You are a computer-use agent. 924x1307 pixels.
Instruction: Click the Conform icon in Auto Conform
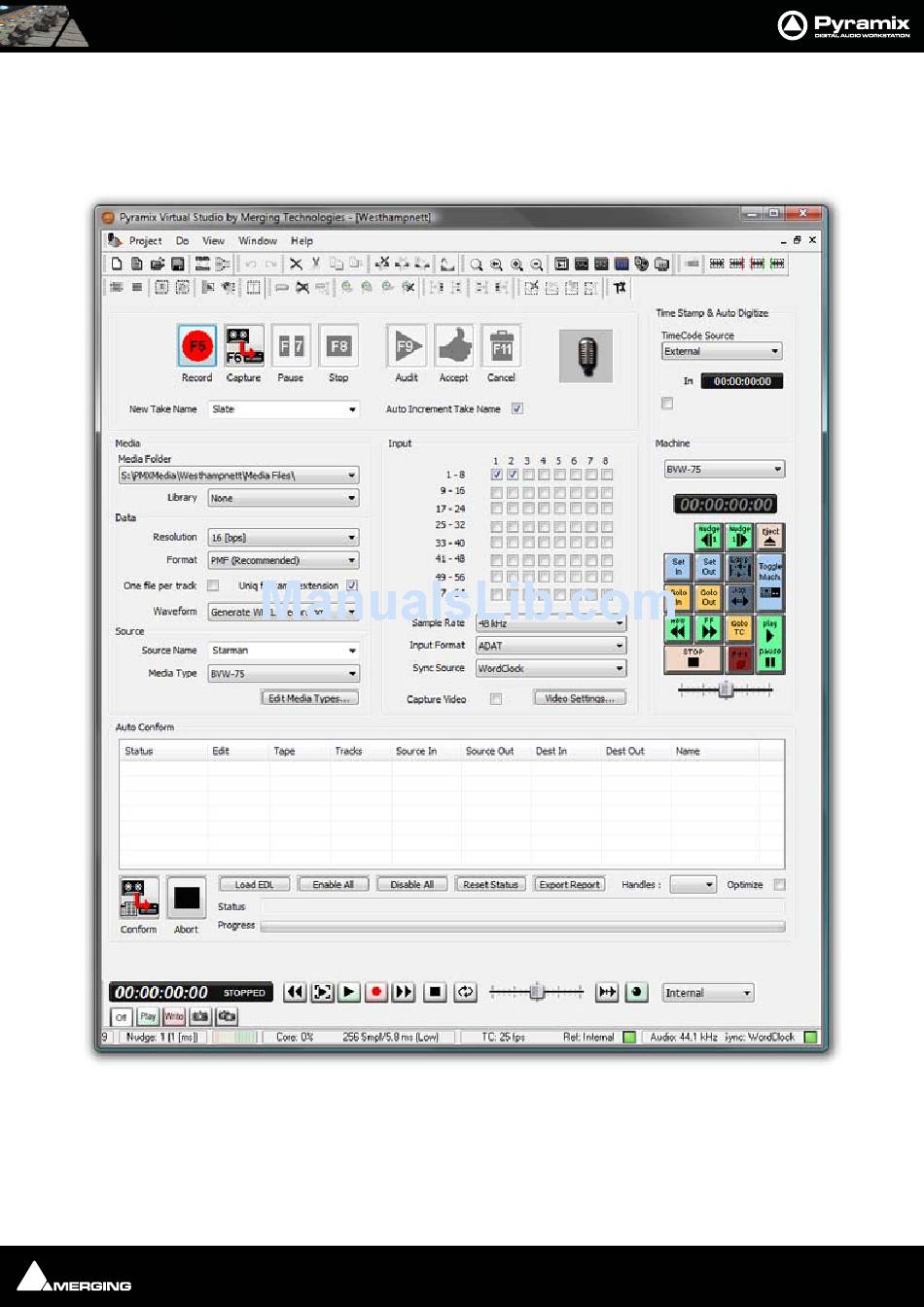(x=139, y=898)
